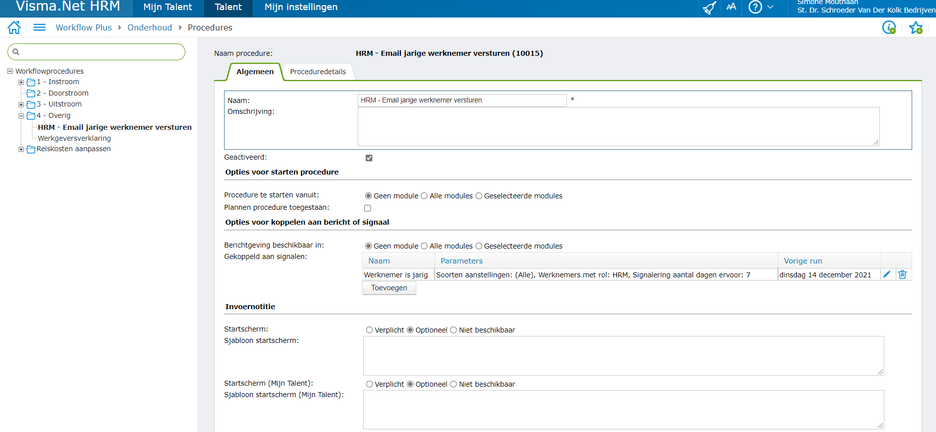Delete the 'Werknemer is Jarig' signal

[x=902, y=274]
